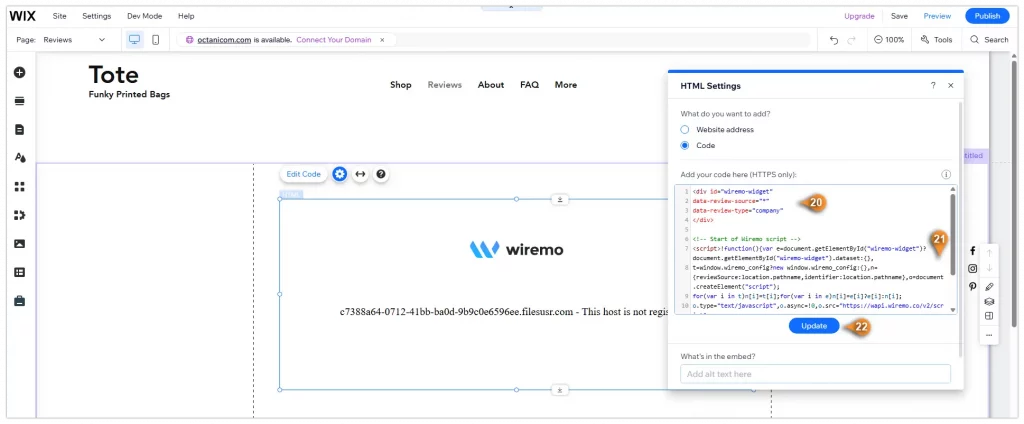Click the Facebook social icon
Screen dimensions: 1024x424
[972, 251]
